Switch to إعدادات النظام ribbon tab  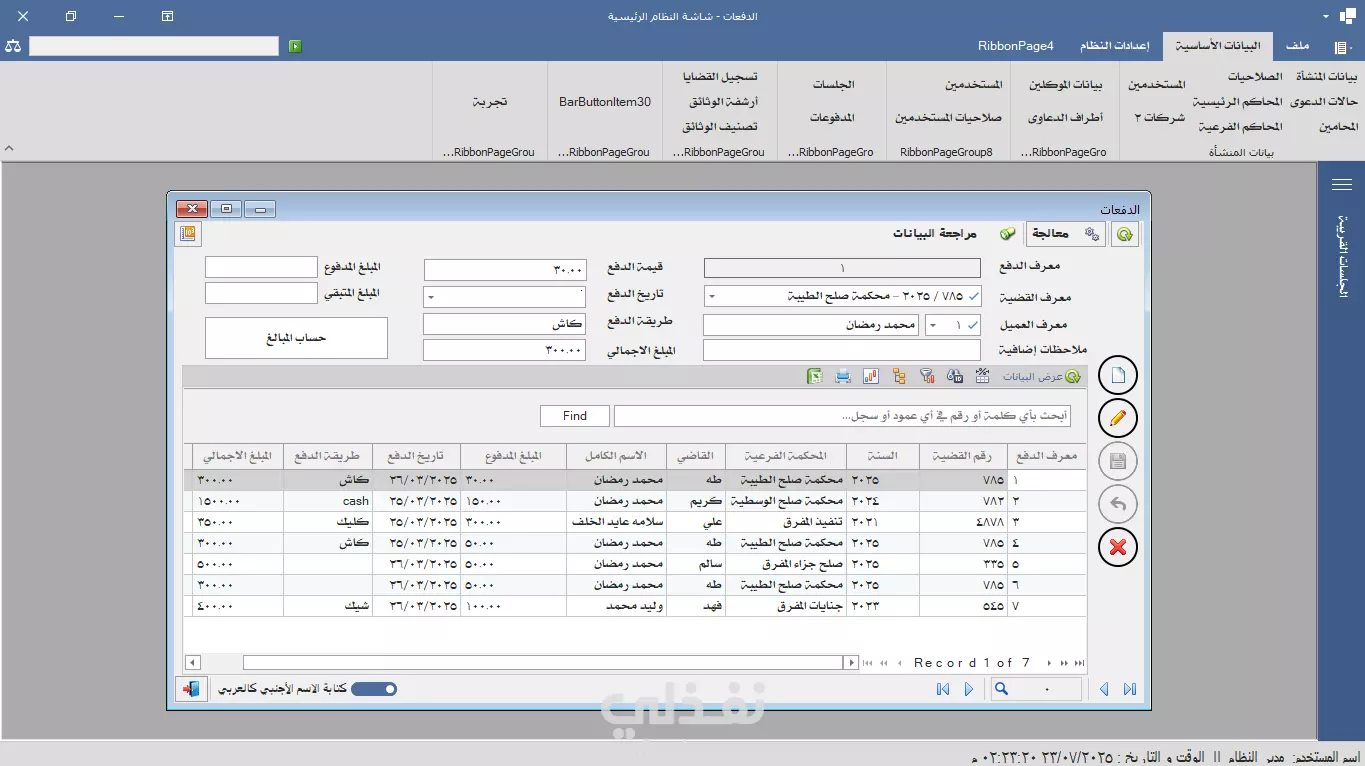[1114, 46]
